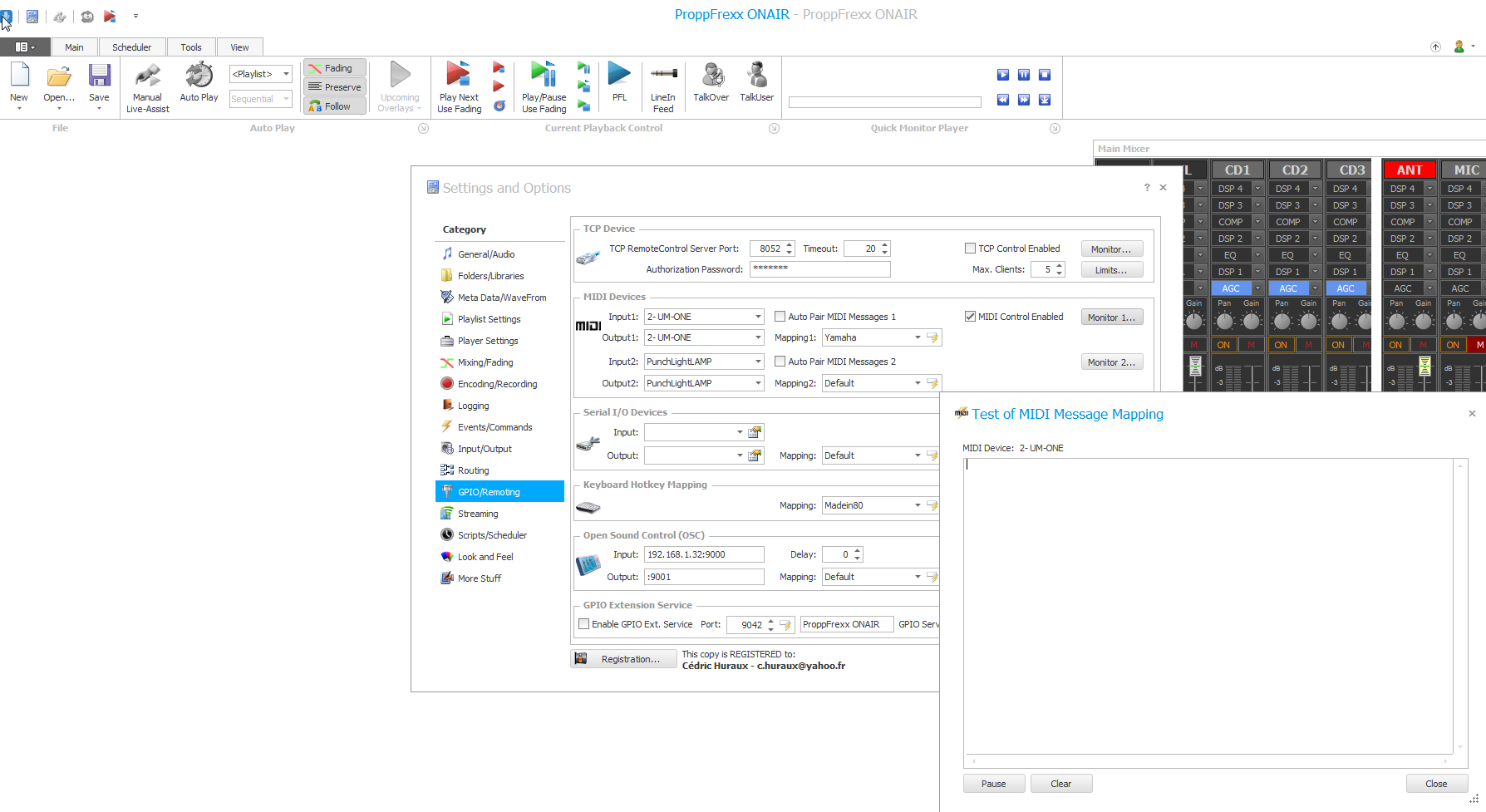Open MIDI Output1 device dropdown

coord(758,337)
